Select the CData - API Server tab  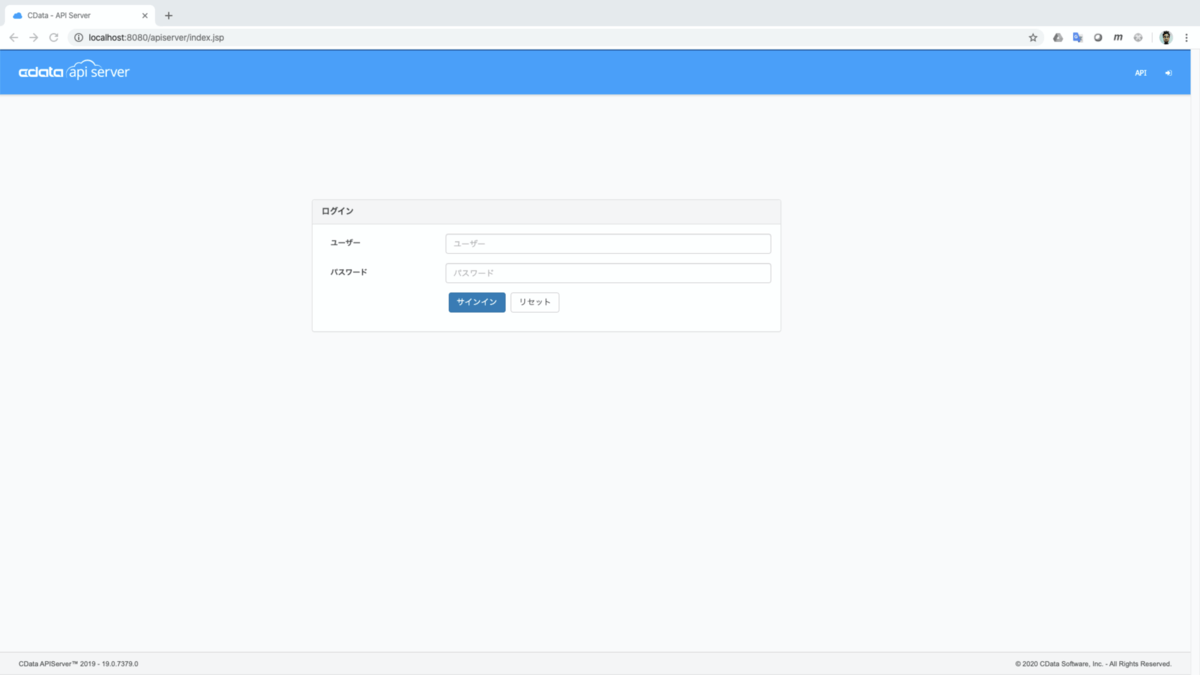pos(80,15)
